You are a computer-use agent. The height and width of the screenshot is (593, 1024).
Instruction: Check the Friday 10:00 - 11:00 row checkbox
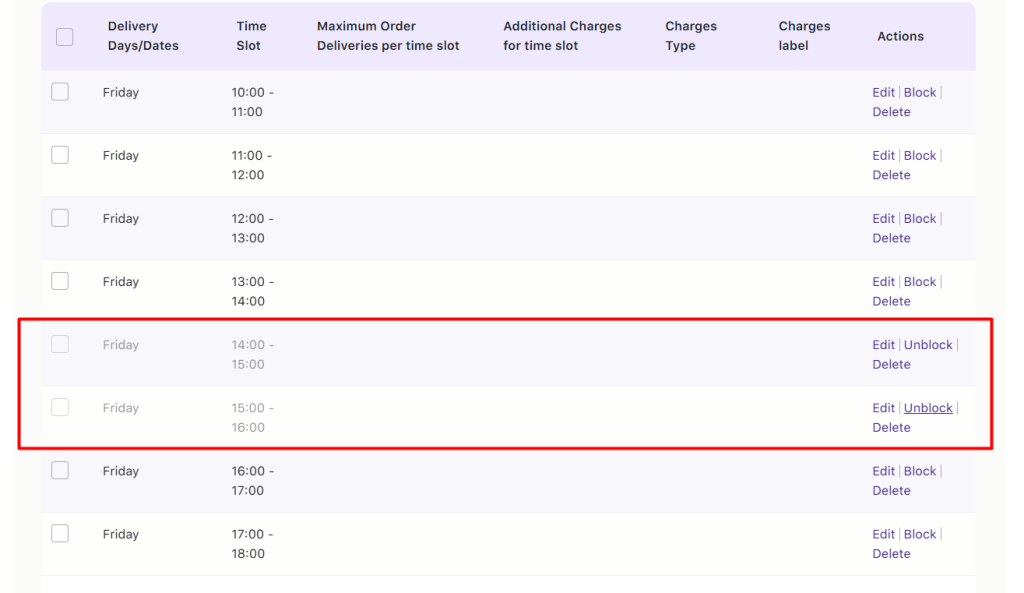click(x=59, y=91)
